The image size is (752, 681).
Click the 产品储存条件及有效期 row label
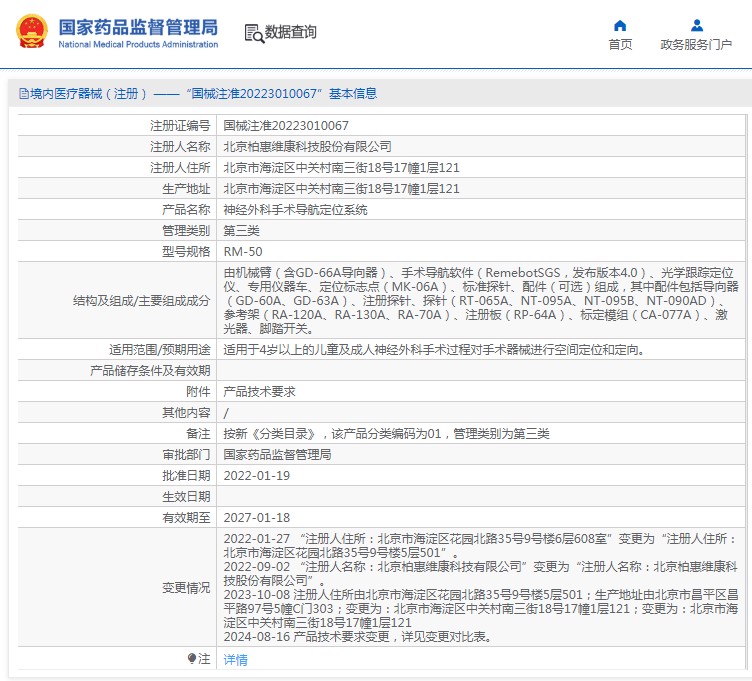150,371
